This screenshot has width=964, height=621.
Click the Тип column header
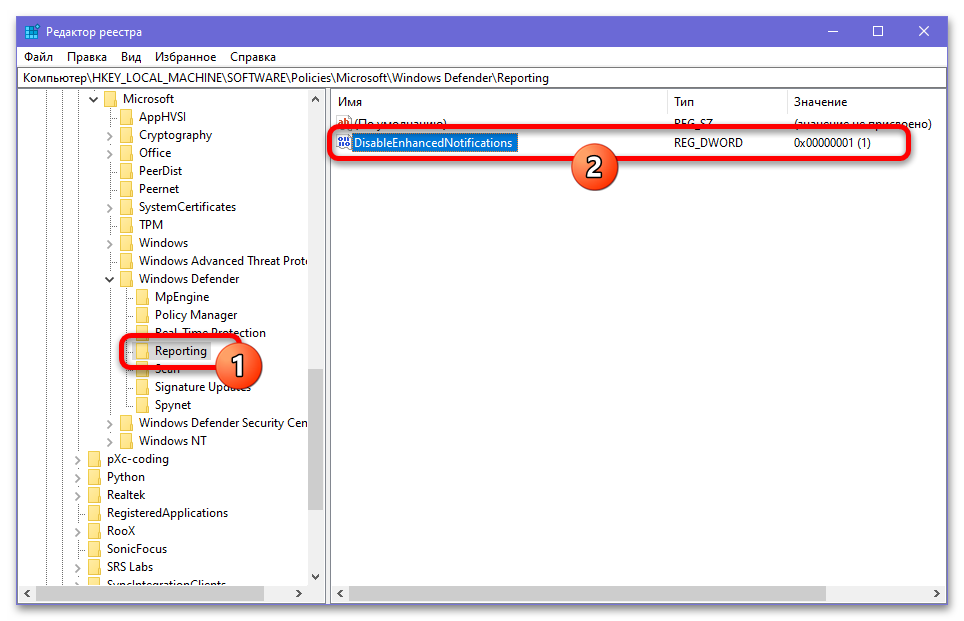coord(727,102)
